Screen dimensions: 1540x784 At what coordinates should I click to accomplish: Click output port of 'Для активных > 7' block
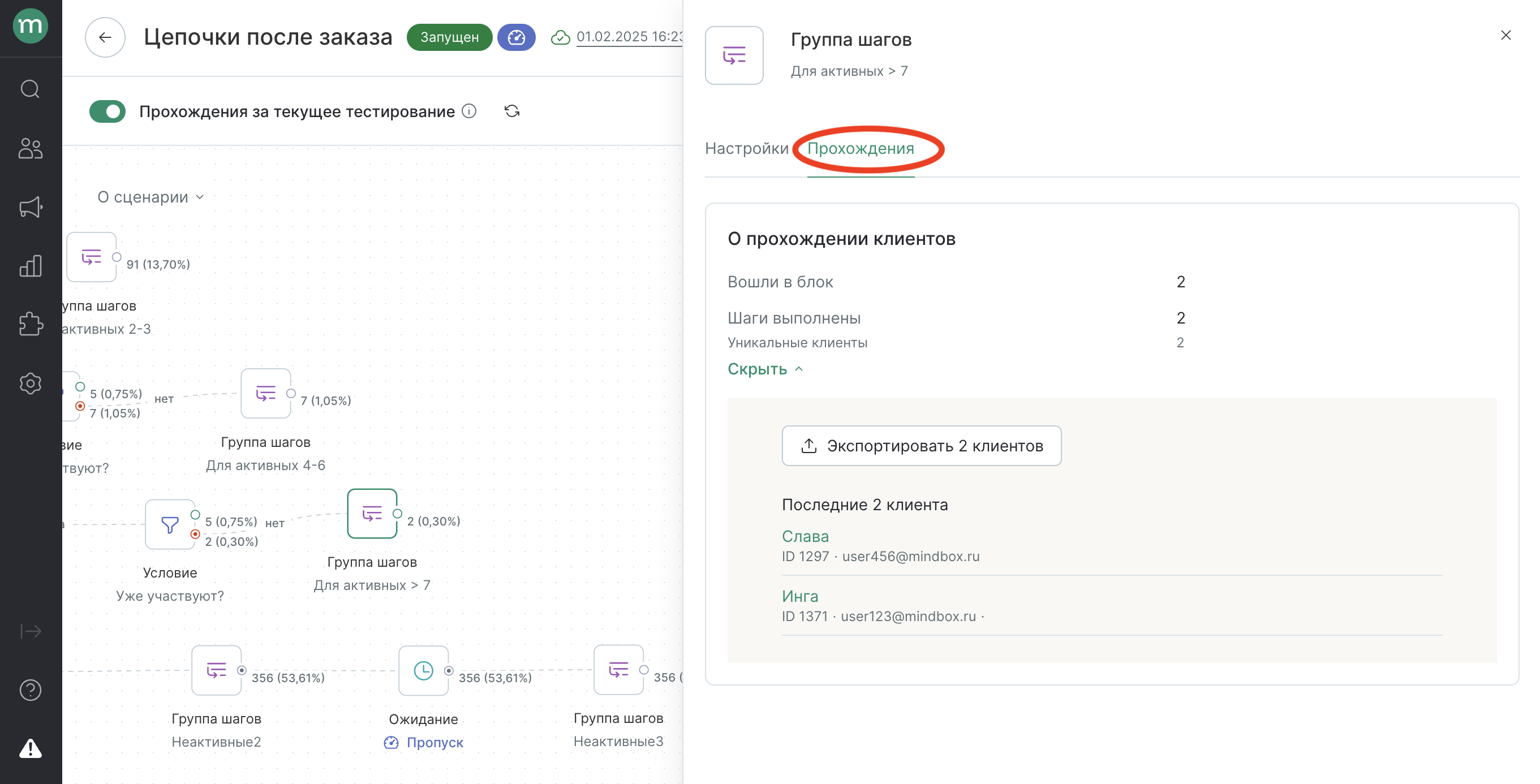pos(397,514)
